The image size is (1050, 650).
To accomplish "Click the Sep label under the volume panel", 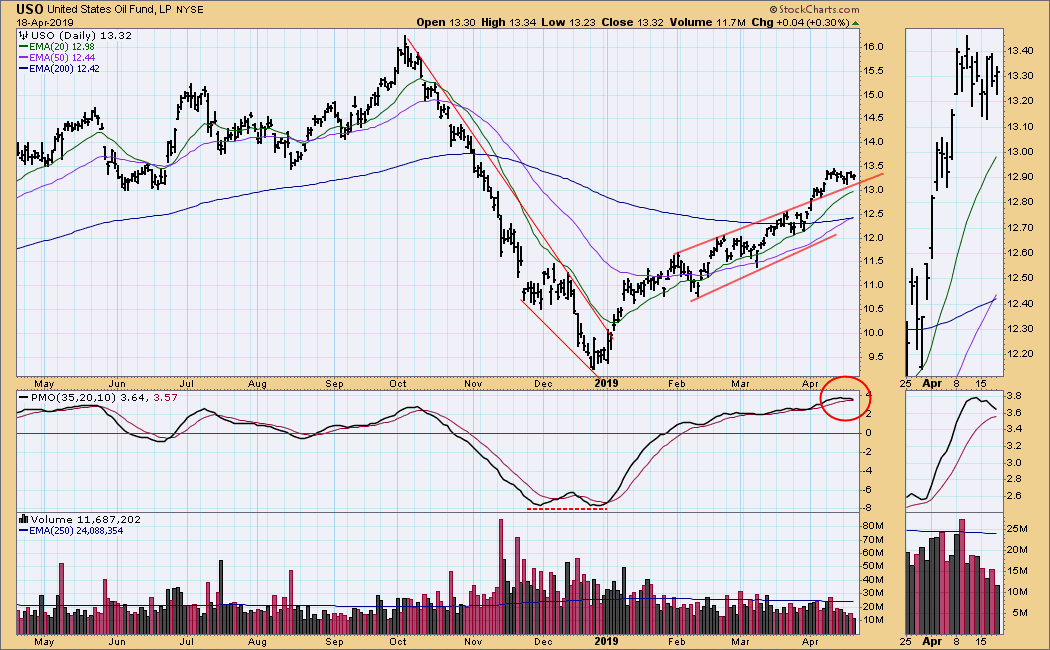I will click(334, 641).
